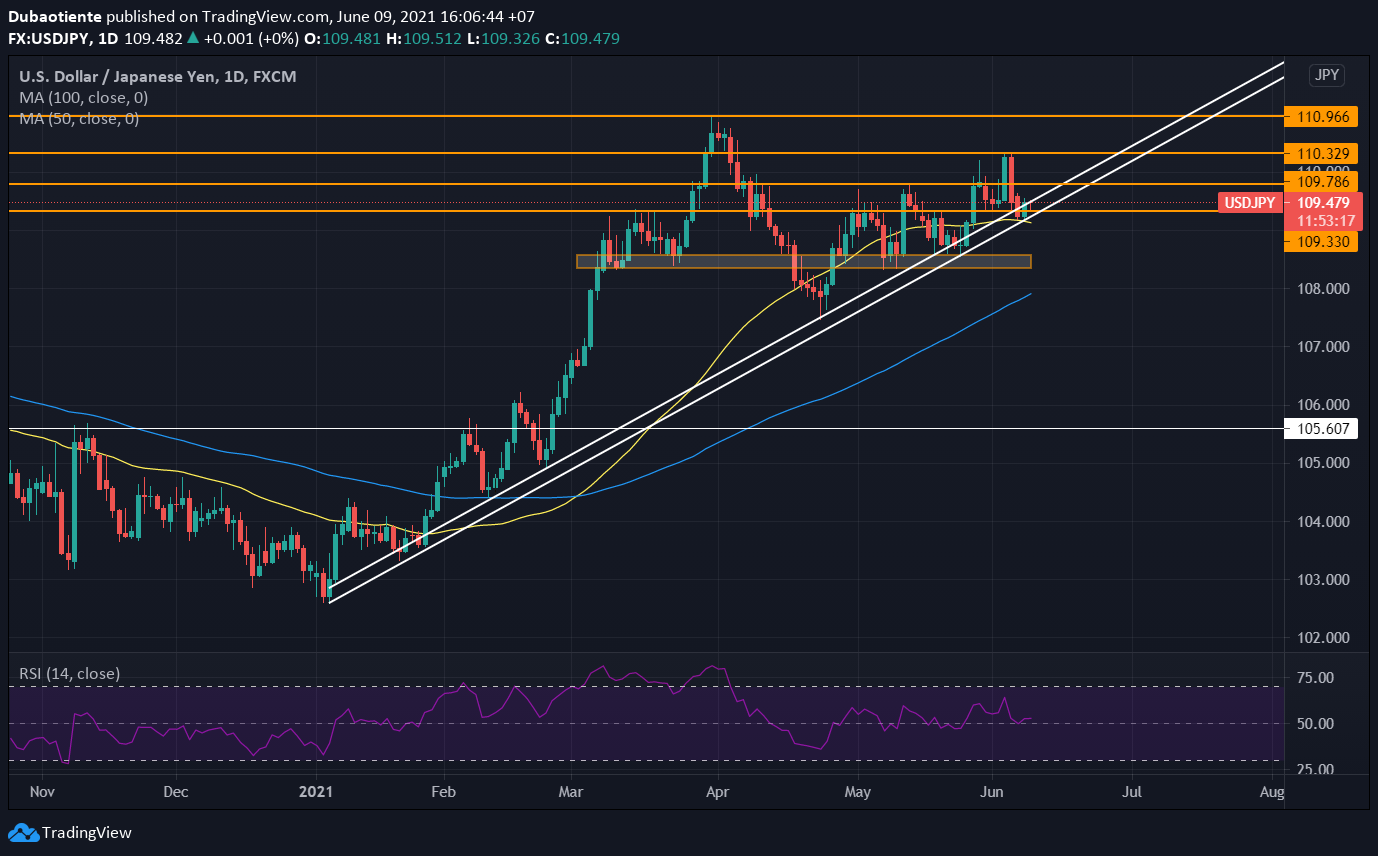Click Jun on the time axis
This screenshot has width=1378, height=856.
[x=992, y=792]
